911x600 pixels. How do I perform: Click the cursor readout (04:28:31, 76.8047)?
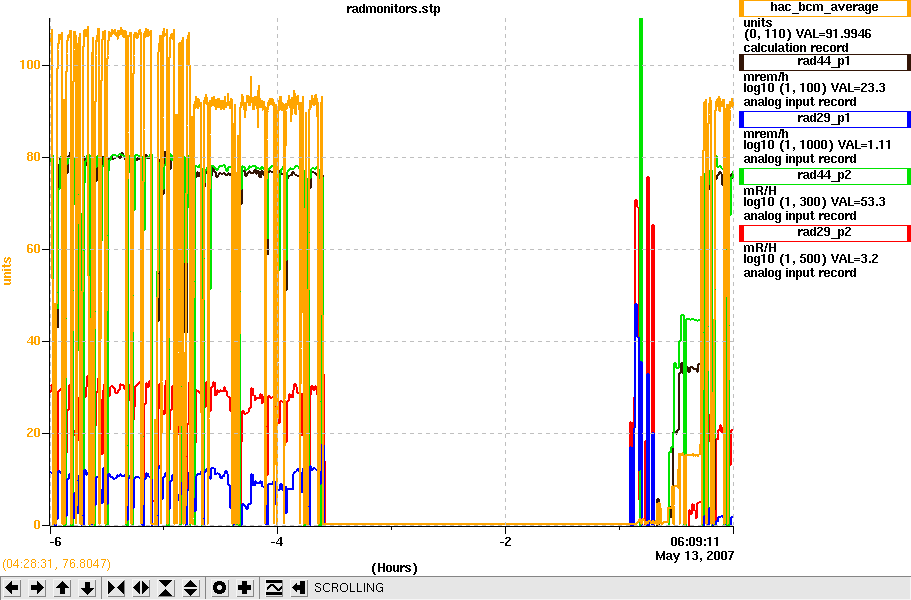(56, 563)
